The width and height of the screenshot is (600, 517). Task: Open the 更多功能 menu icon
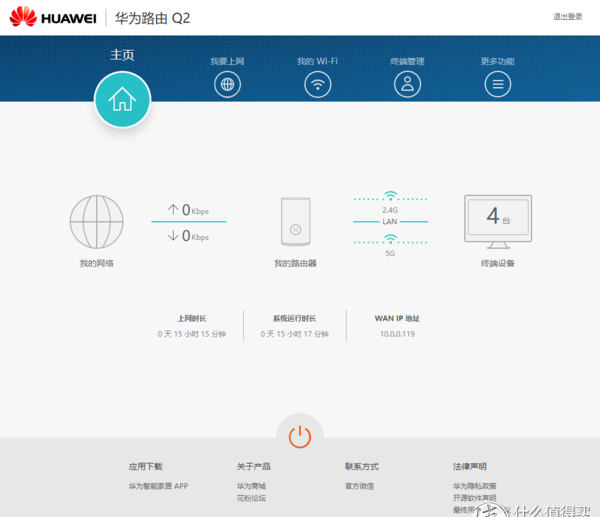point(497,84)
